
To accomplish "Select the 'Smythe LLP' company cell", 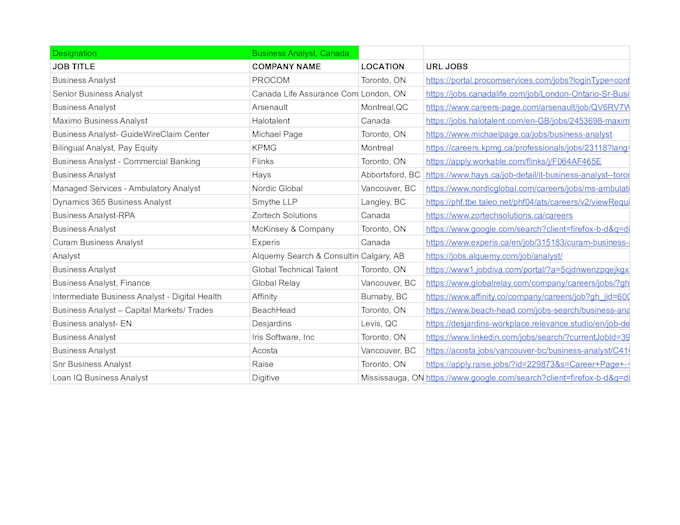I will (304, 202).
